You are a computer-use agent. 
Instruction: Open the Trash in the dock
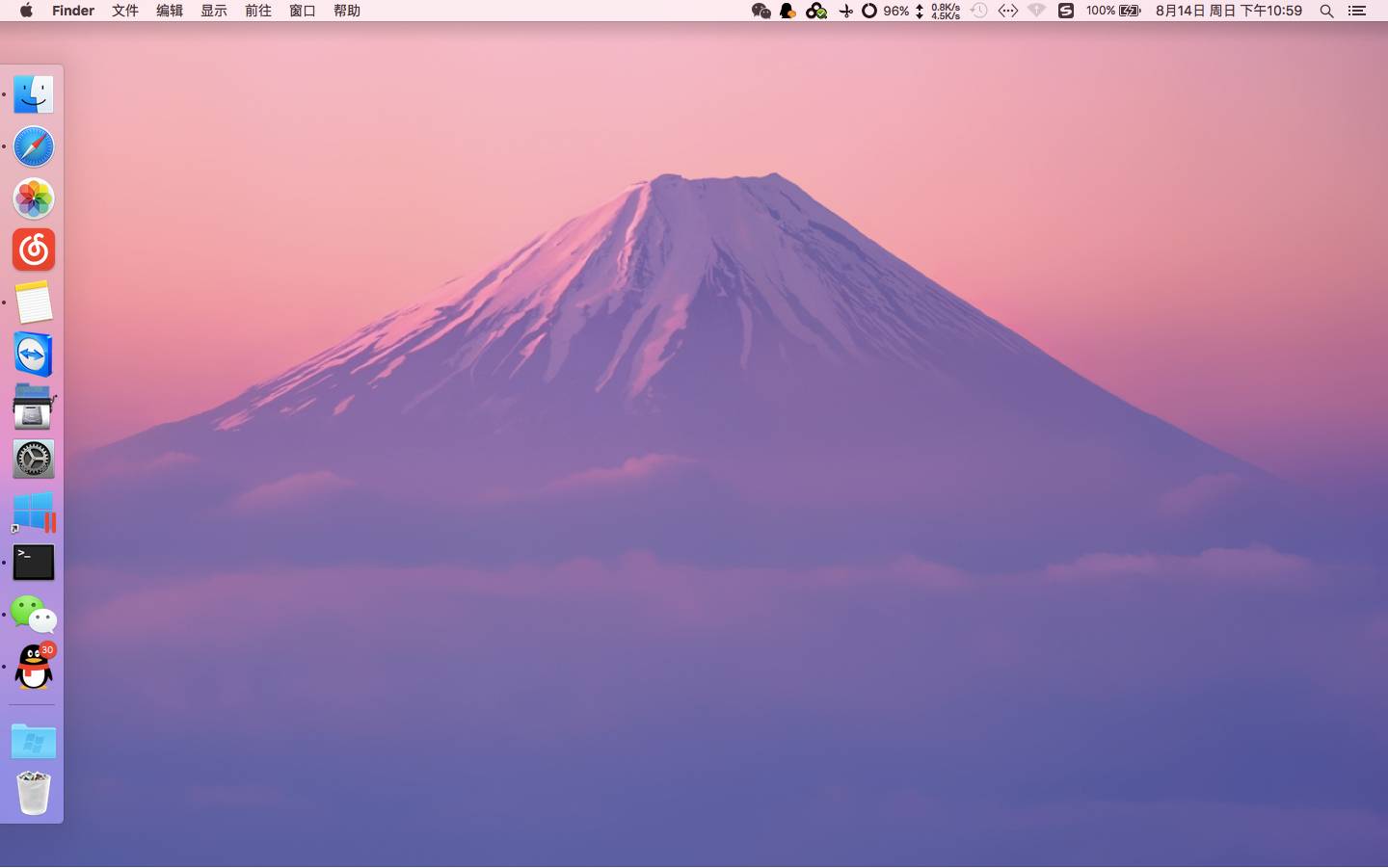[34, 794]
